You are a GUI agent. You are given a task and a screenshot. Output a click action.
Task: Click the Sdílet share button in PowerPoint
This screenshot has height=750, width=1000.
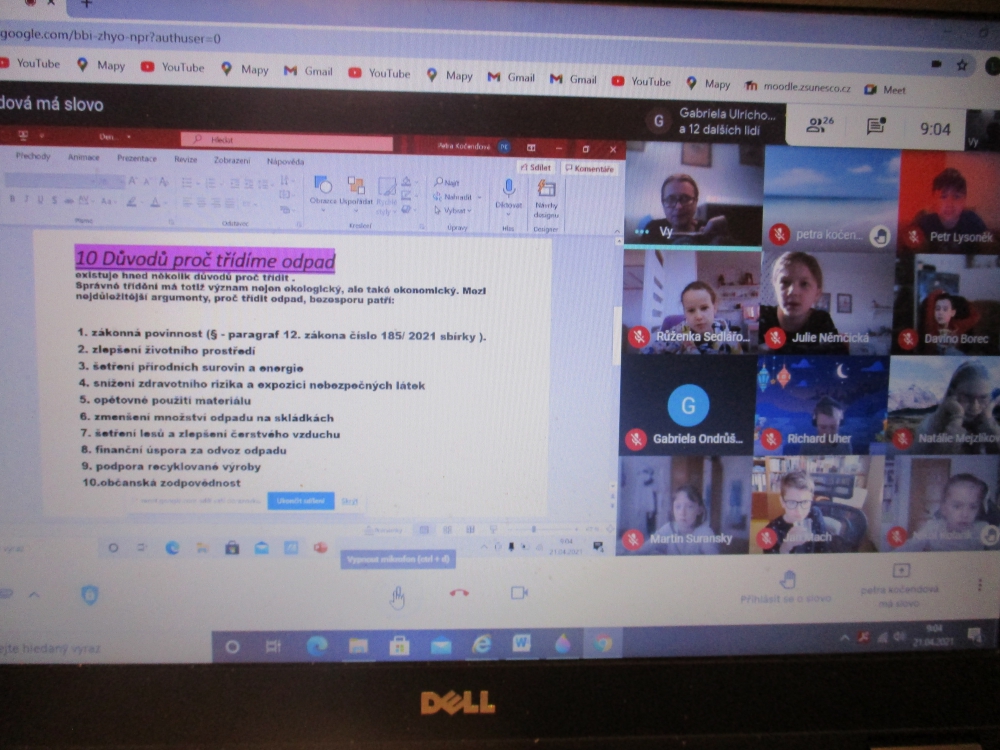[536, 167]
